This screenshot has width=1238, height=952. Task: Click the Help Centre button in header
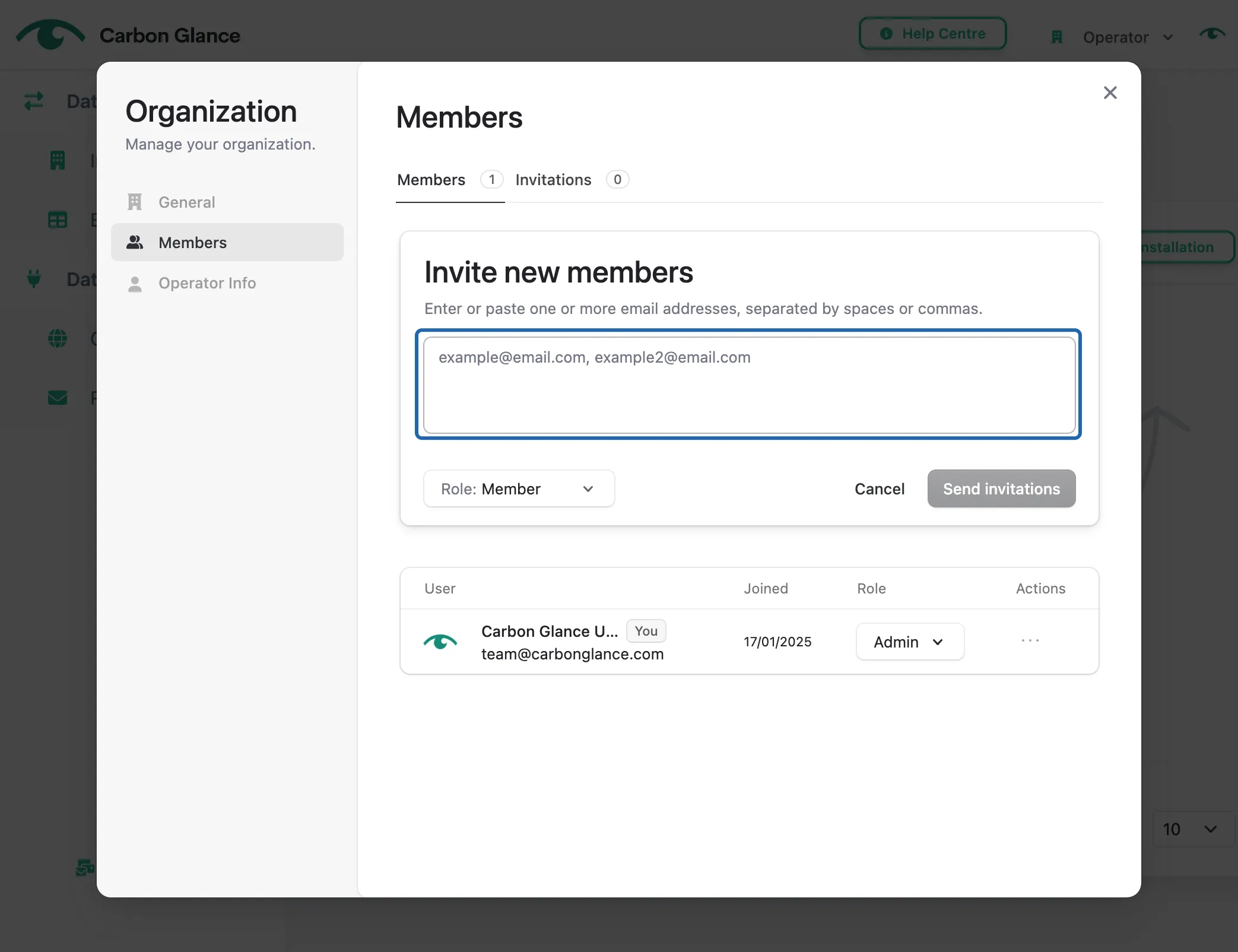[932, 33]
